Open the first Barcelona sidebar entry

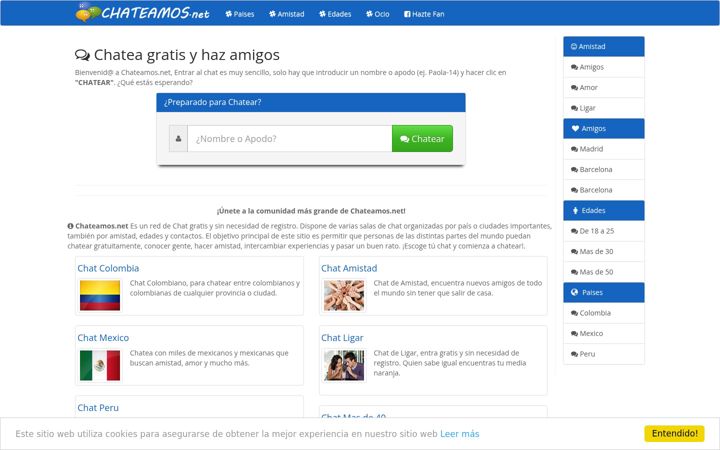click(x=604, y=169)
